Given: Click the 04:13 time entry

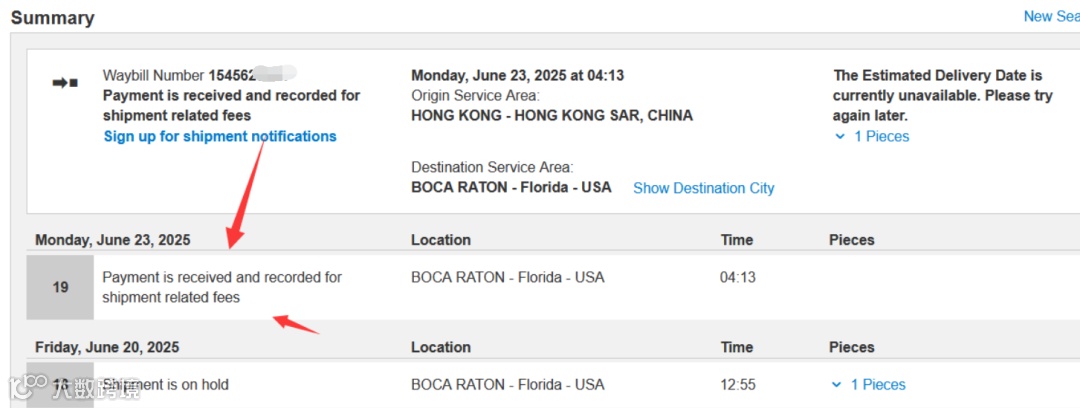Looking at the screenshot, I should coord(737,277).
